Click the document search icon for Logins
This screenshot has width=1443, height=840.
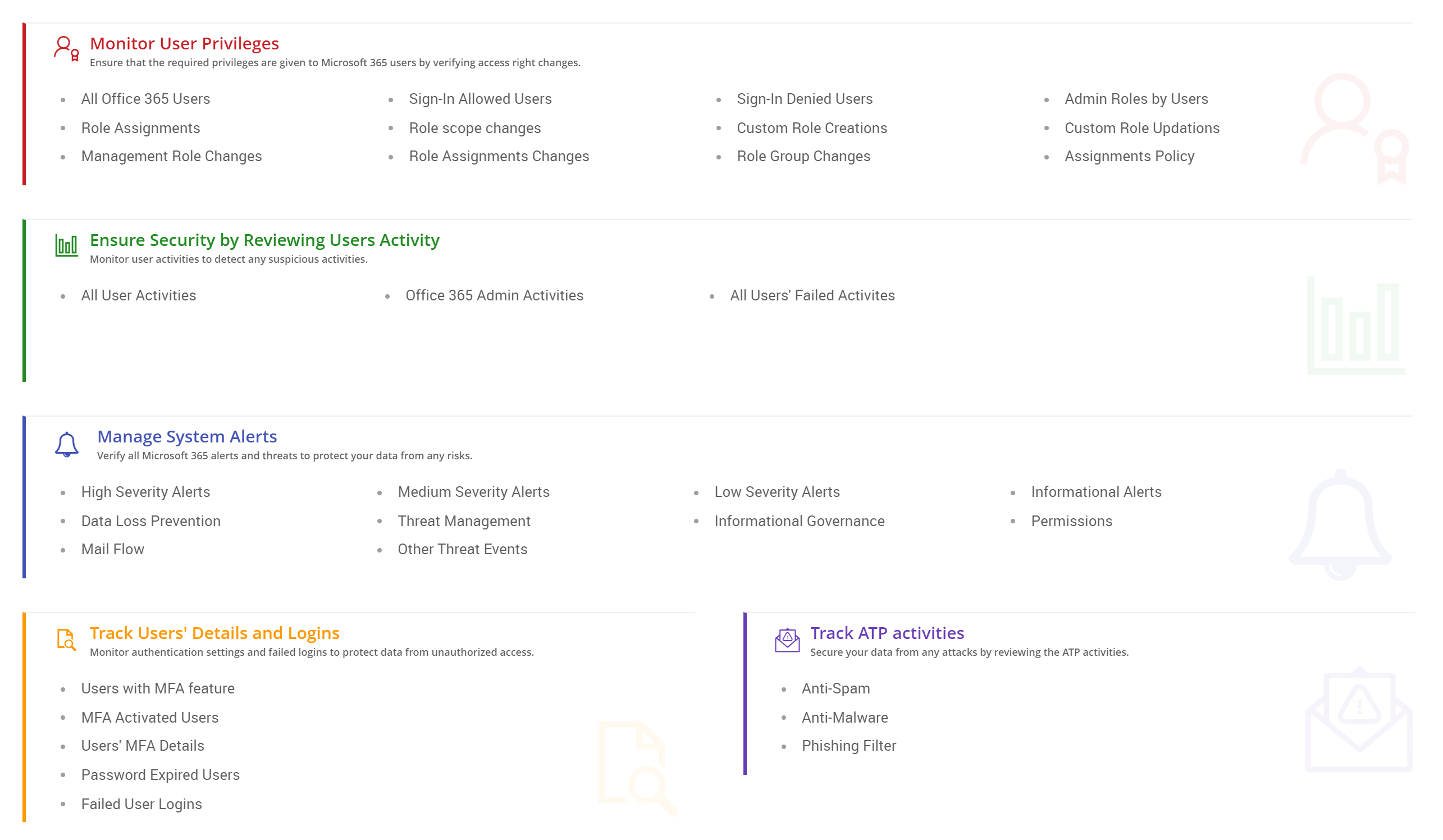pyautogui.click(x=66, y=639)
